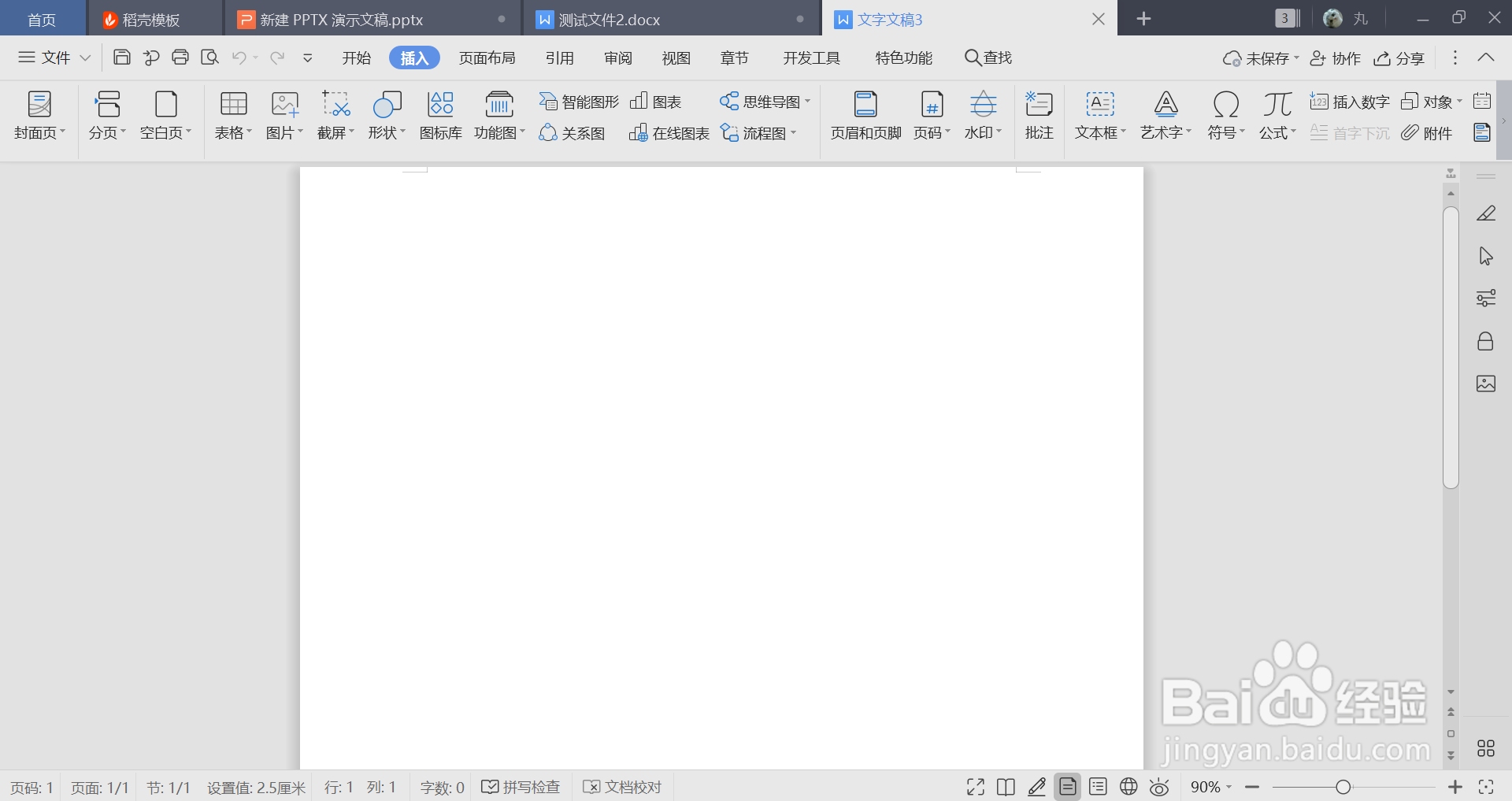Insert a chart using 图表

(656, 101)
